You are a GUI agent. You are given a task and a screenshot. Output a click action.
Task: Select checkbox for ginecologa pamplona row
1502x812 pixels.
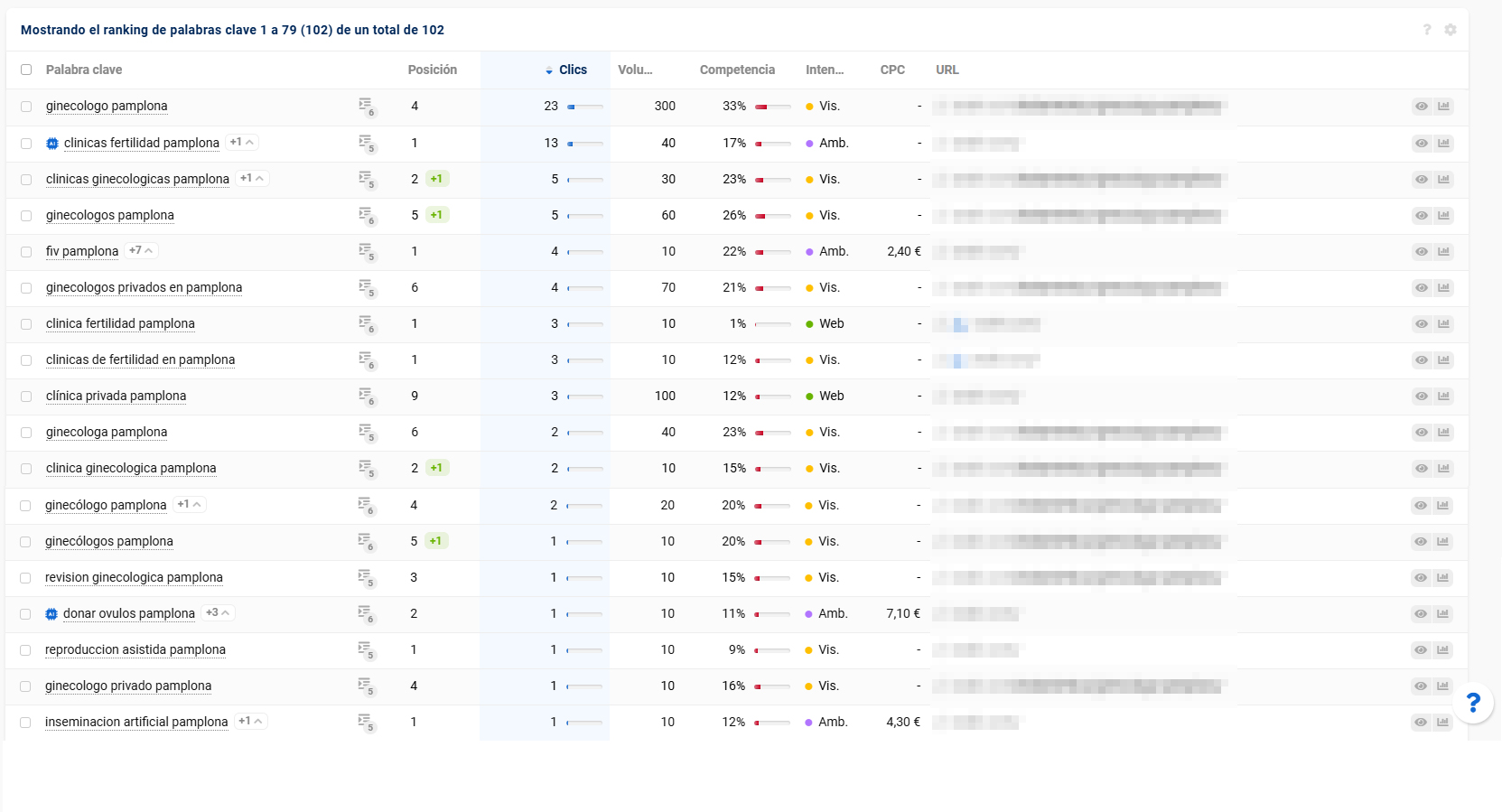click(x=26, y=433)
